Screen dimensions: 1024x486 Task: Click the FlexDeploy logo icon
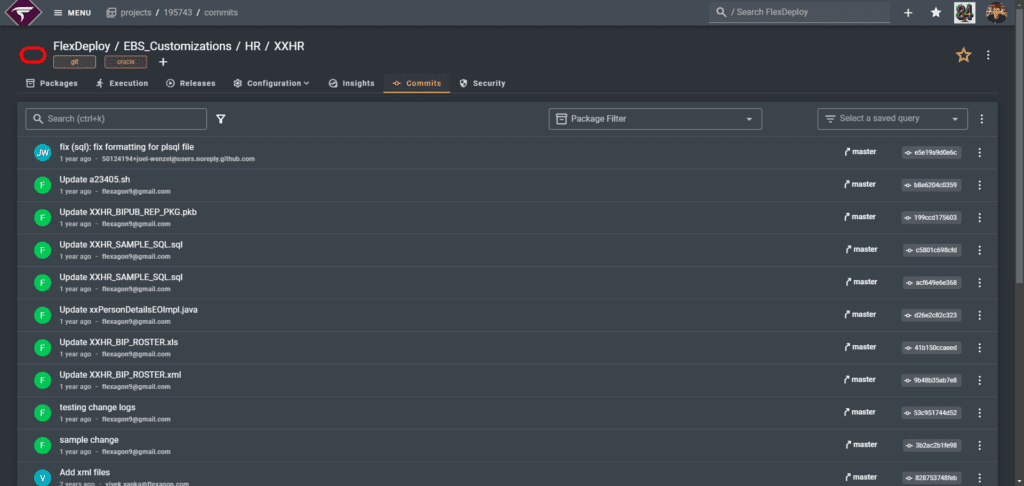coord(22,12)
